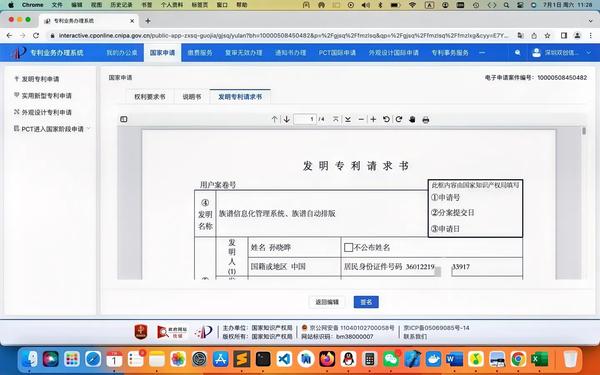Open a new browser tab
The image size is (600, 375).
click(148, 21)
